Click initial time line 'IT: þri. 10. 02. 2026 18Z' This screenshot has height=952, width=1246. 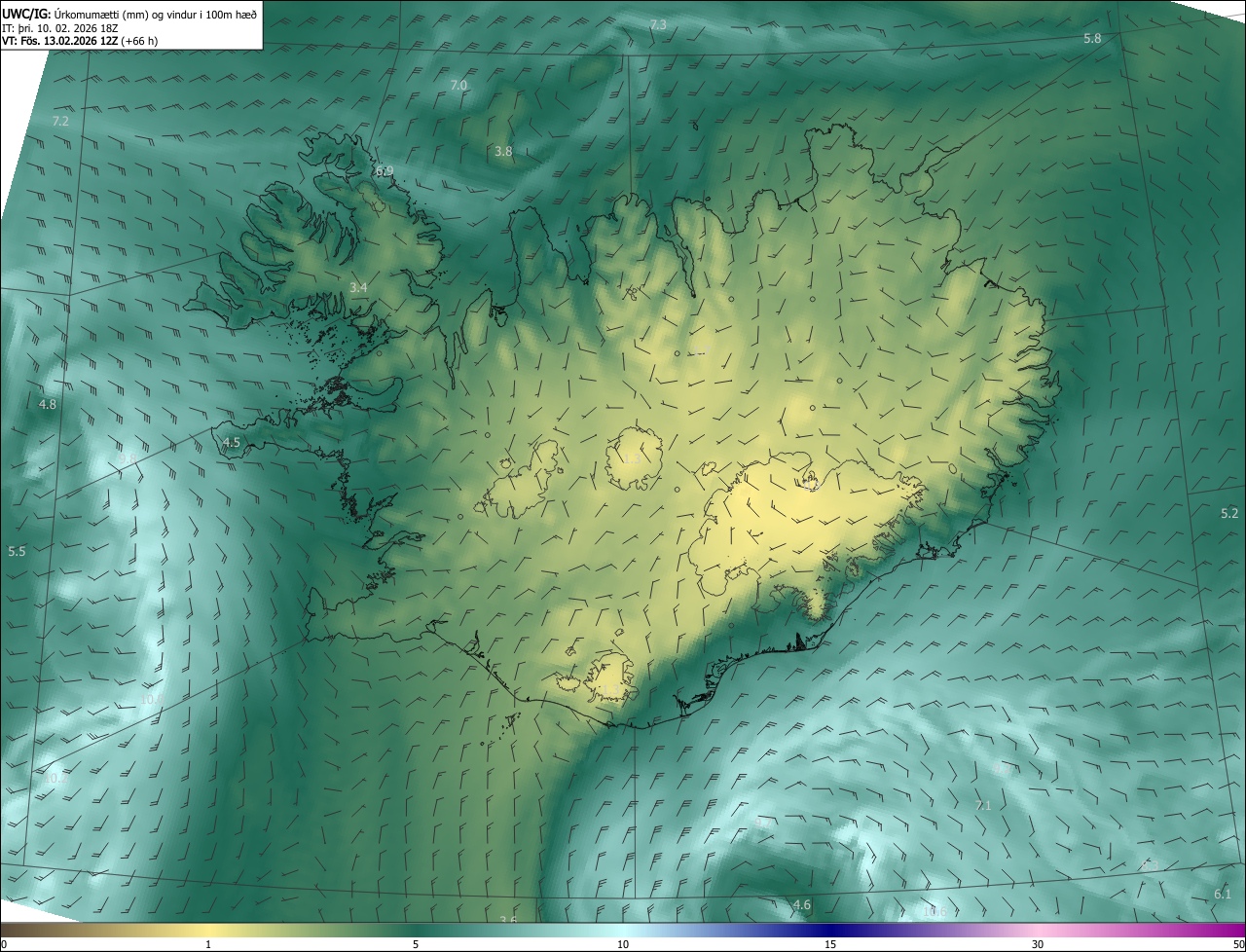pyautogui.click(x=58, y=27)
